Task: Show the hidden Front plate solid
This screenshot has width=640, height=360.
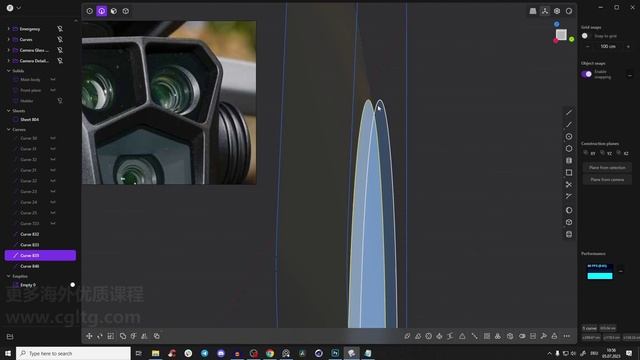Action: point(53,90)
